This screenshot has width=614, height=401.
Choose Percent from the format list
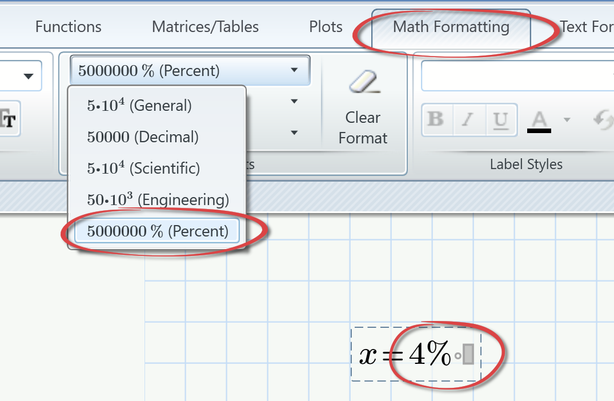point(157,231)
